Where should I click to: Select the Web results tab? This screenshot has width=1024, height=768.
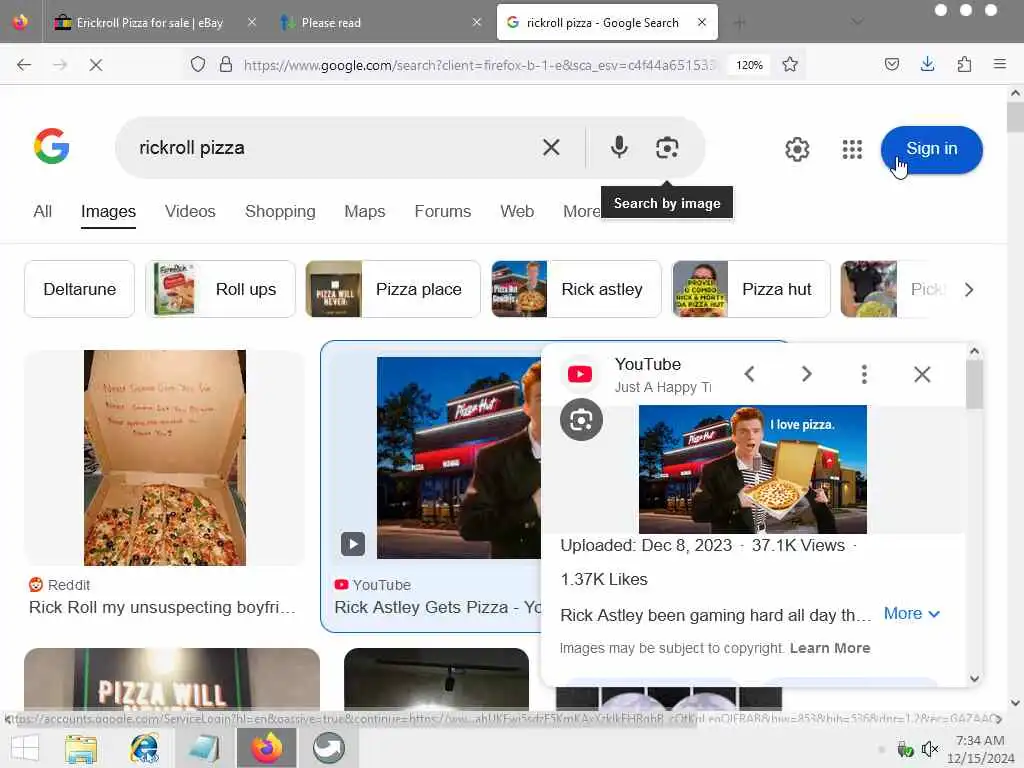(517, 212)
